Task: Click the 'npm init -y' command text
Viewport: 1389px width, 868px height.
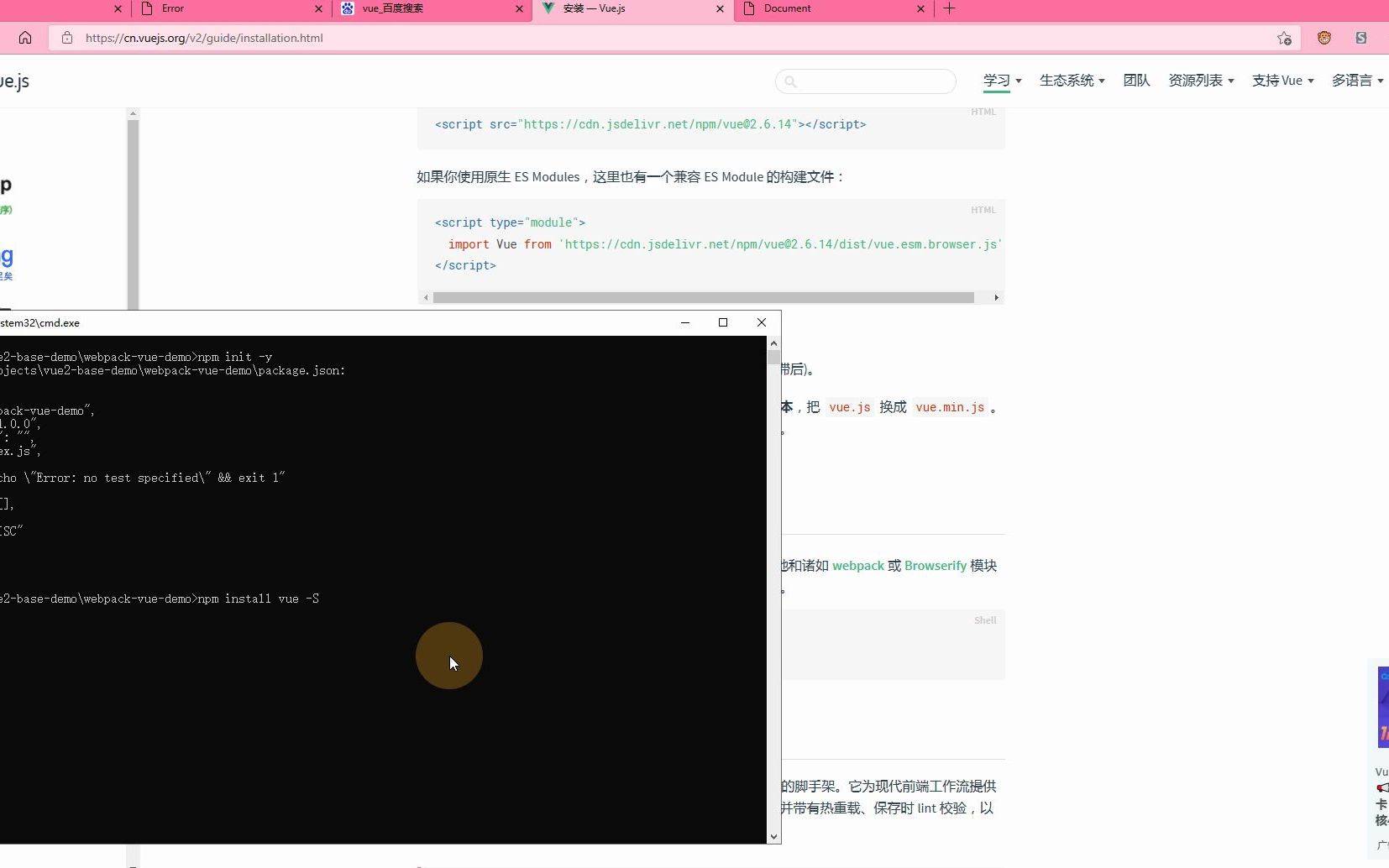Action: click(235, 357)
